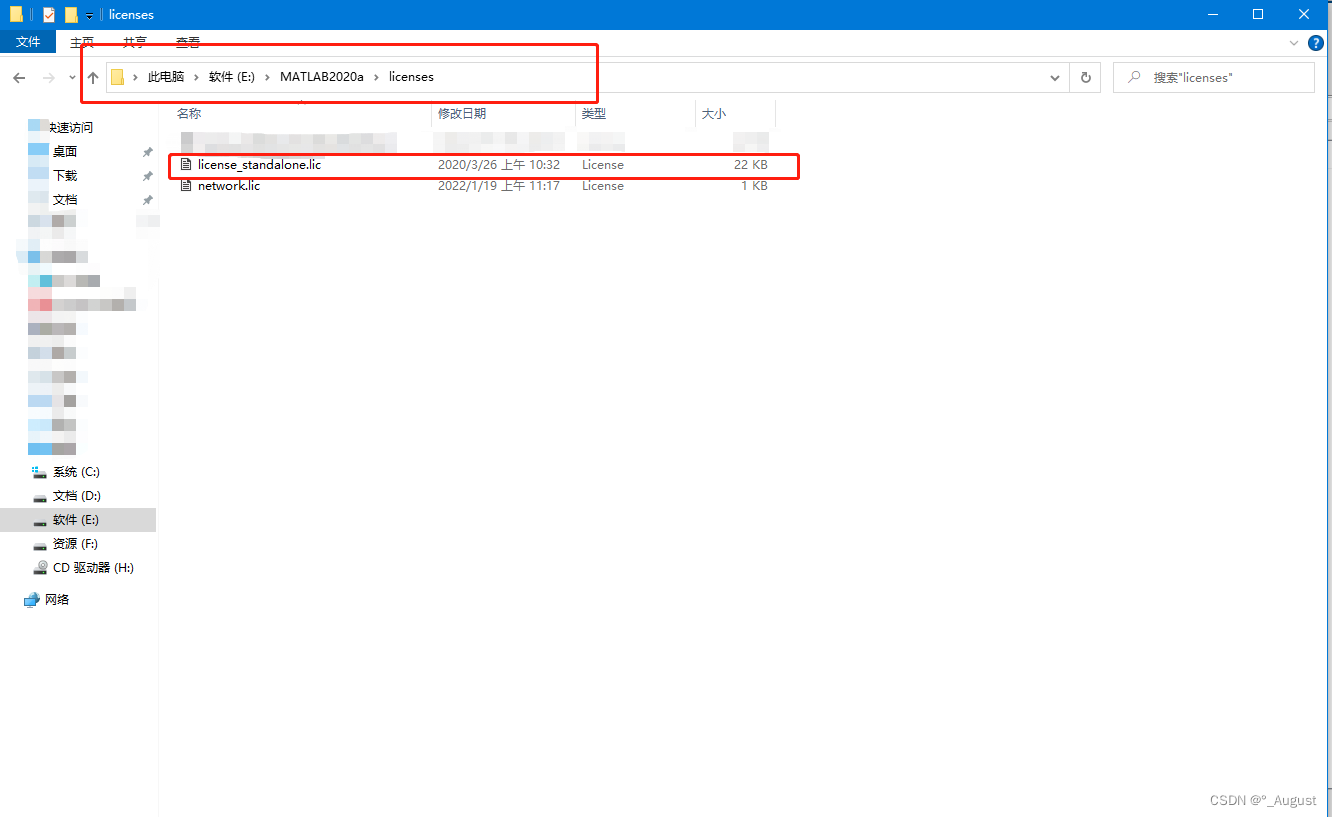This screenshot has height=817, width=1332.
Task: Open Help blue question icon
Action: (x=1316, y=42)
